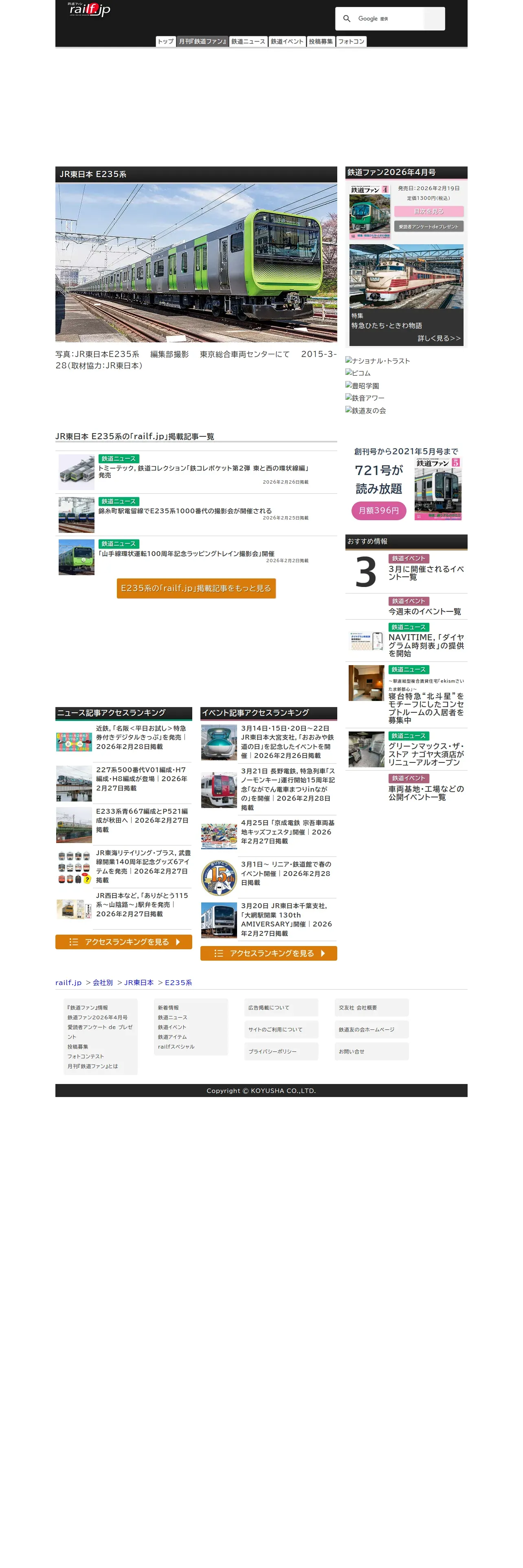The width and height of the screenshot is (523, 1568).
Task: Click the 目次を見る button
Action: (x=429, y=211)
